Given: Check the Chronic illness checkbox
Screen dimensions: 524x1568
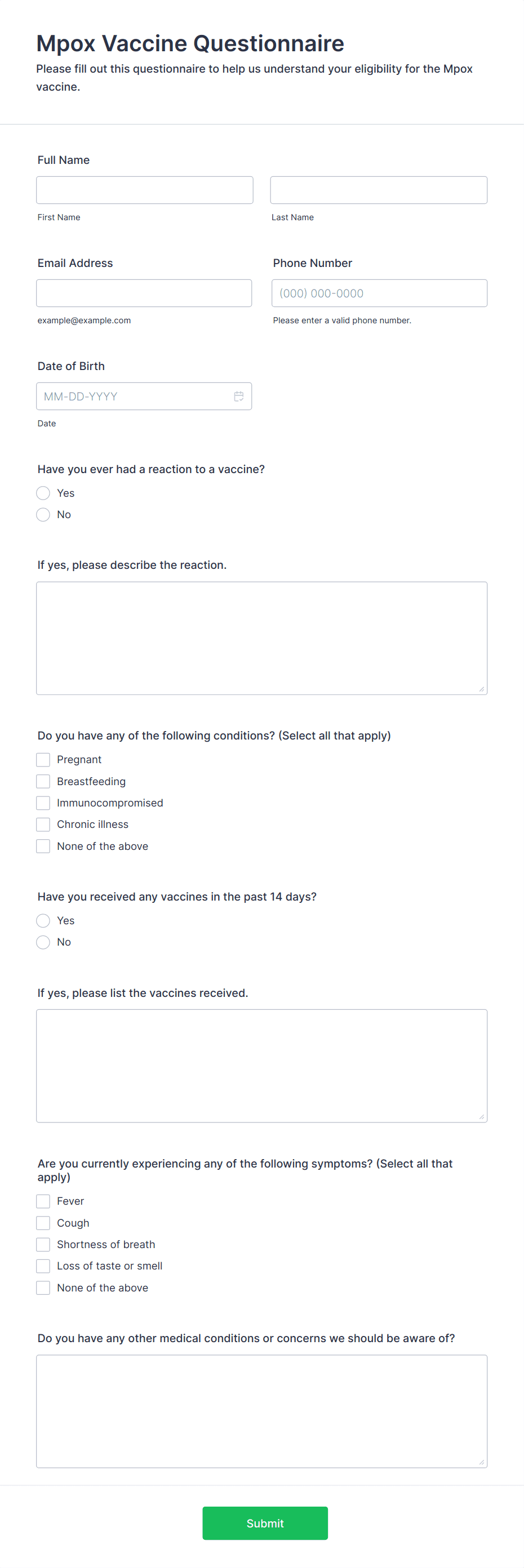Looking at the screenshot, I should (43, 824).
